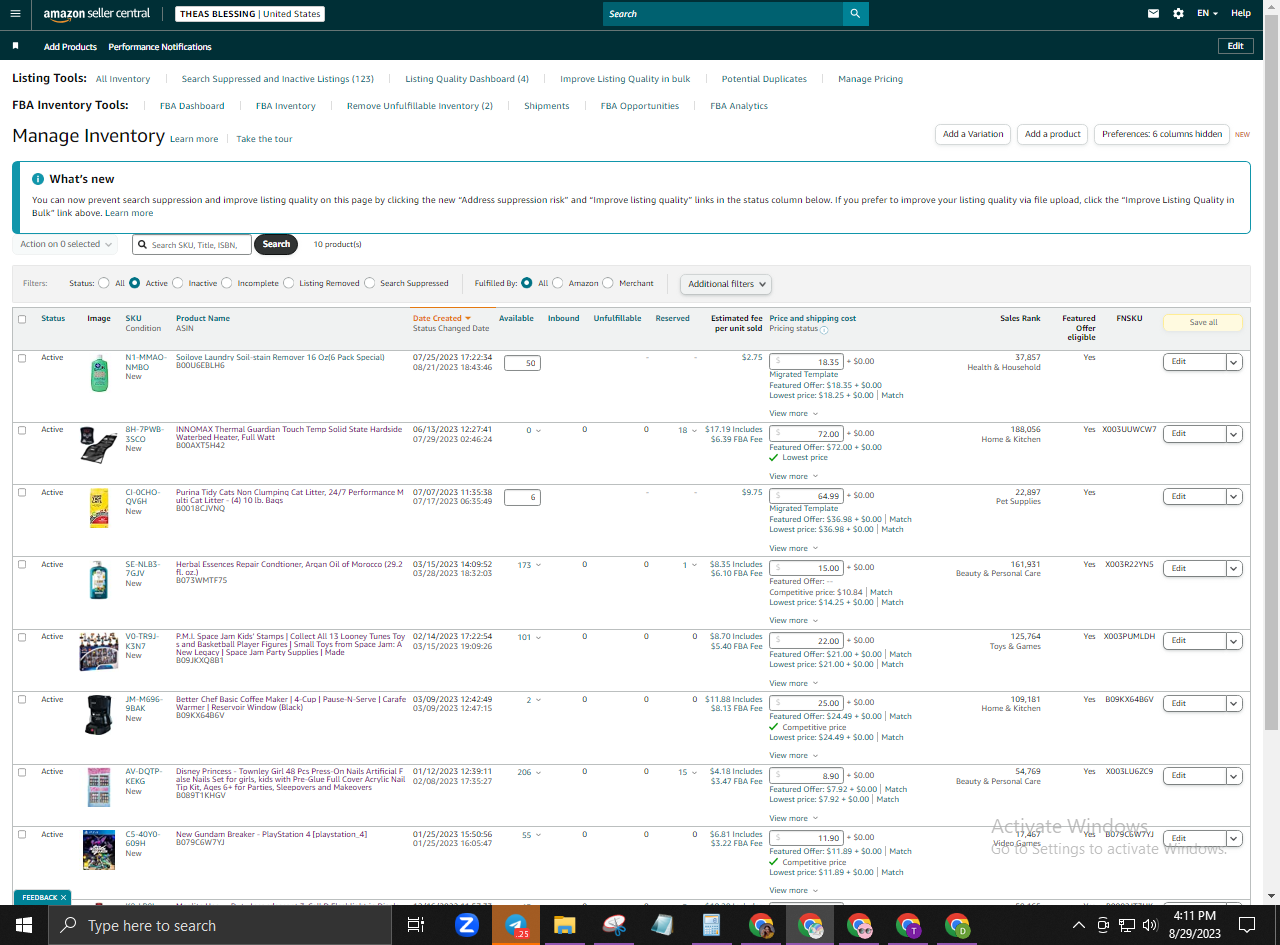1280x945 pixels.
Task: Click the Herbal Essences product thumbnail
Action: [x=99, y=580]
